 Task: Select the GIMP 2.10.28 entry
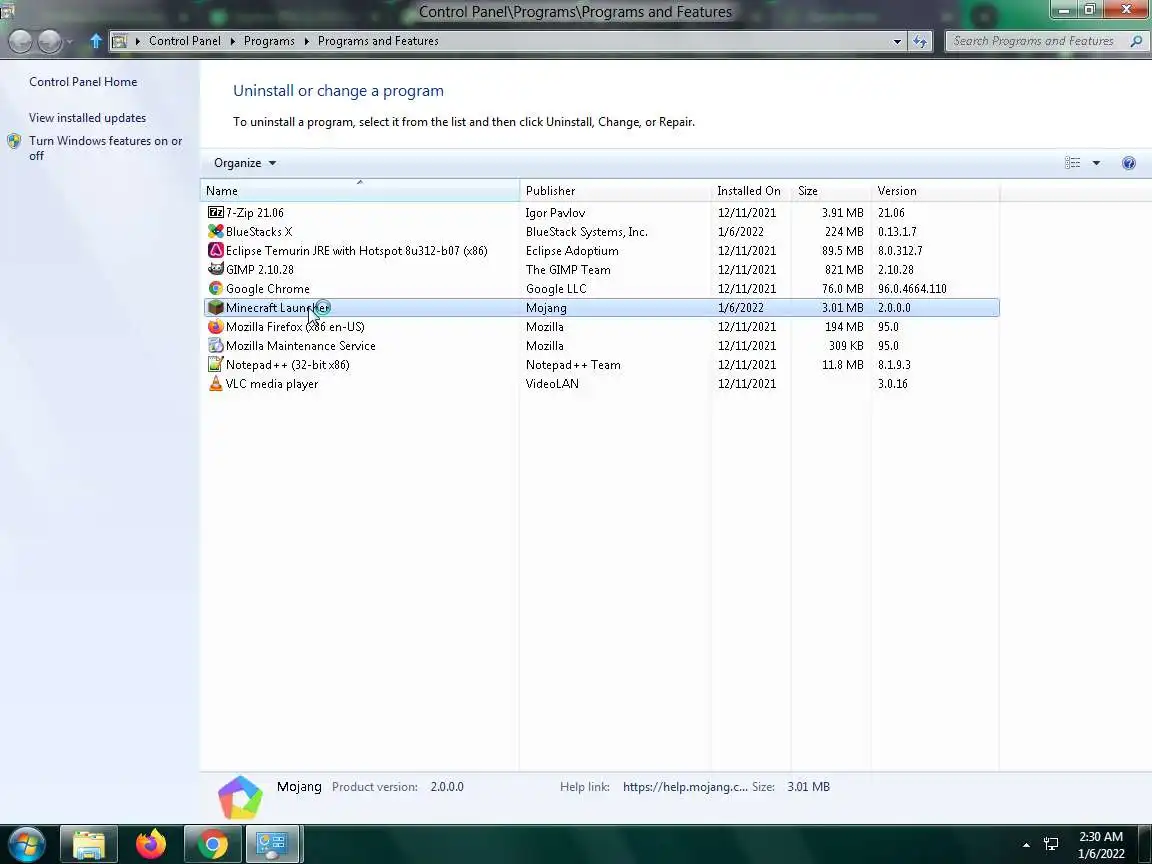click(x=601, y=270)
